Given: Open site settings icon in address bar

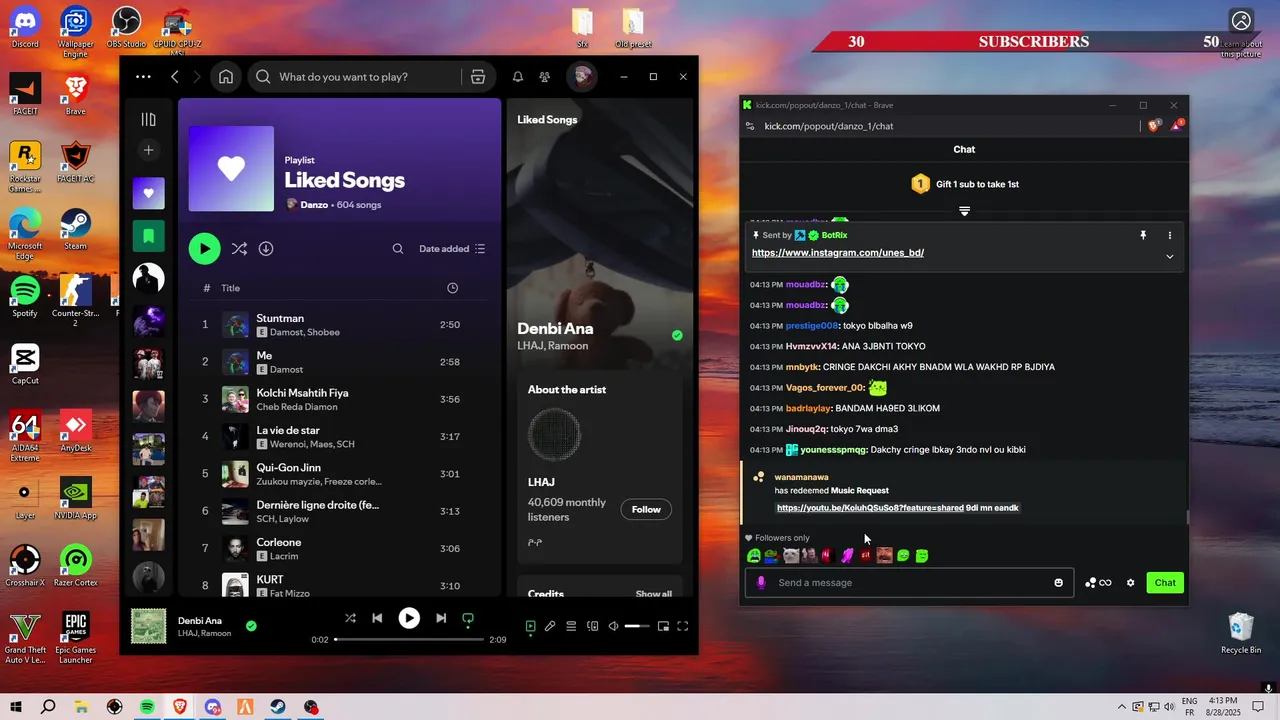Looking at the screenshot, I should 750,126.
